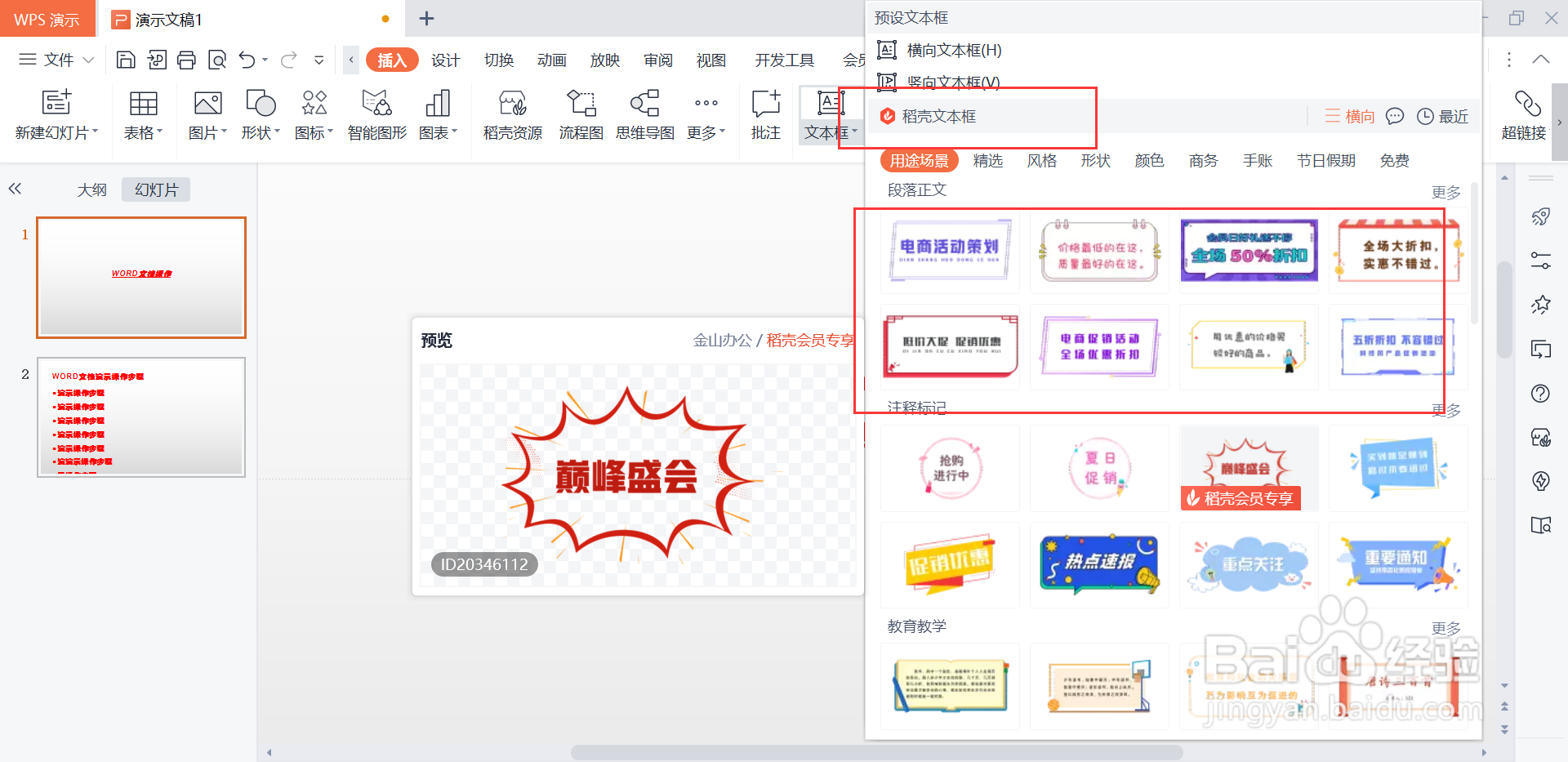Choose 竖向文本框(V) option
The width and height of the screenshot is (1568, 762).
pos(939,82)
